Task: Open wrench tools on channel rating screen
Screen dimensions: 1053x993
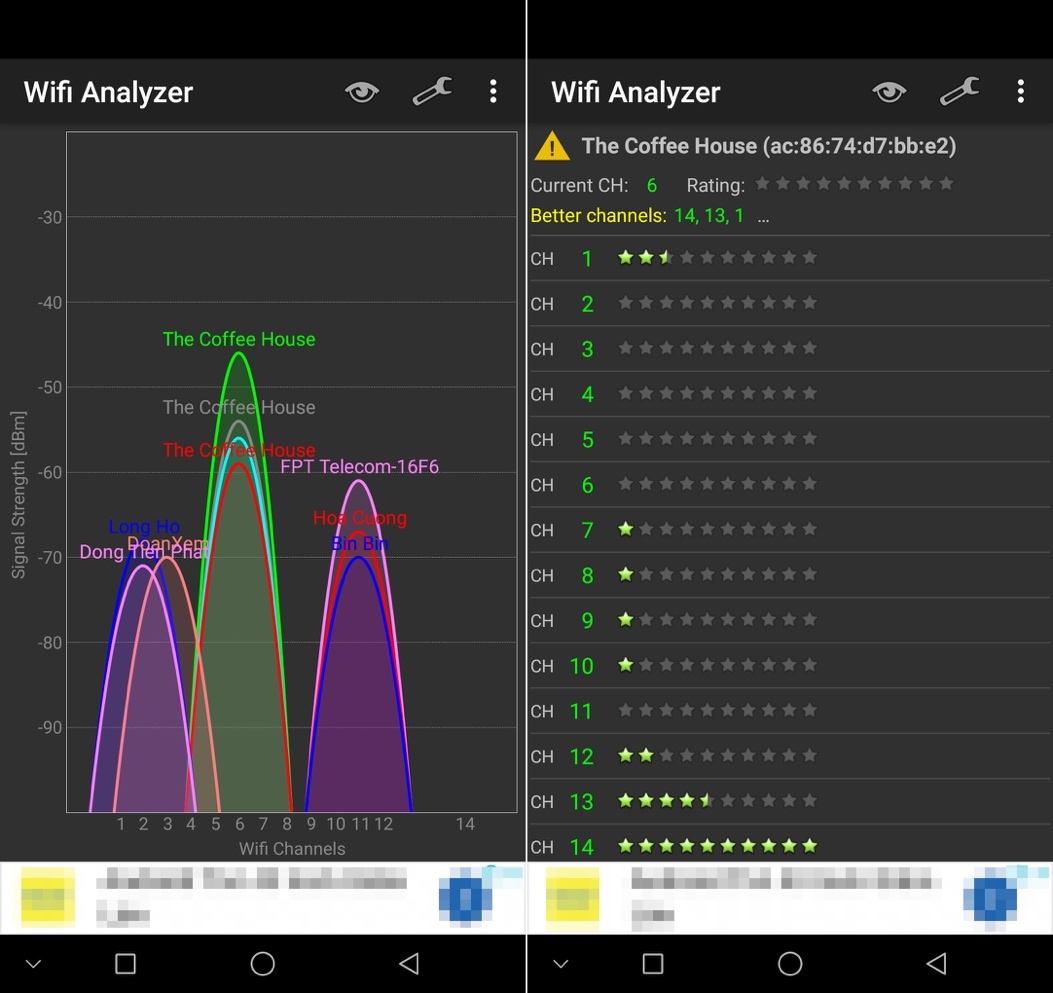Action: click(x=959, y=92)
